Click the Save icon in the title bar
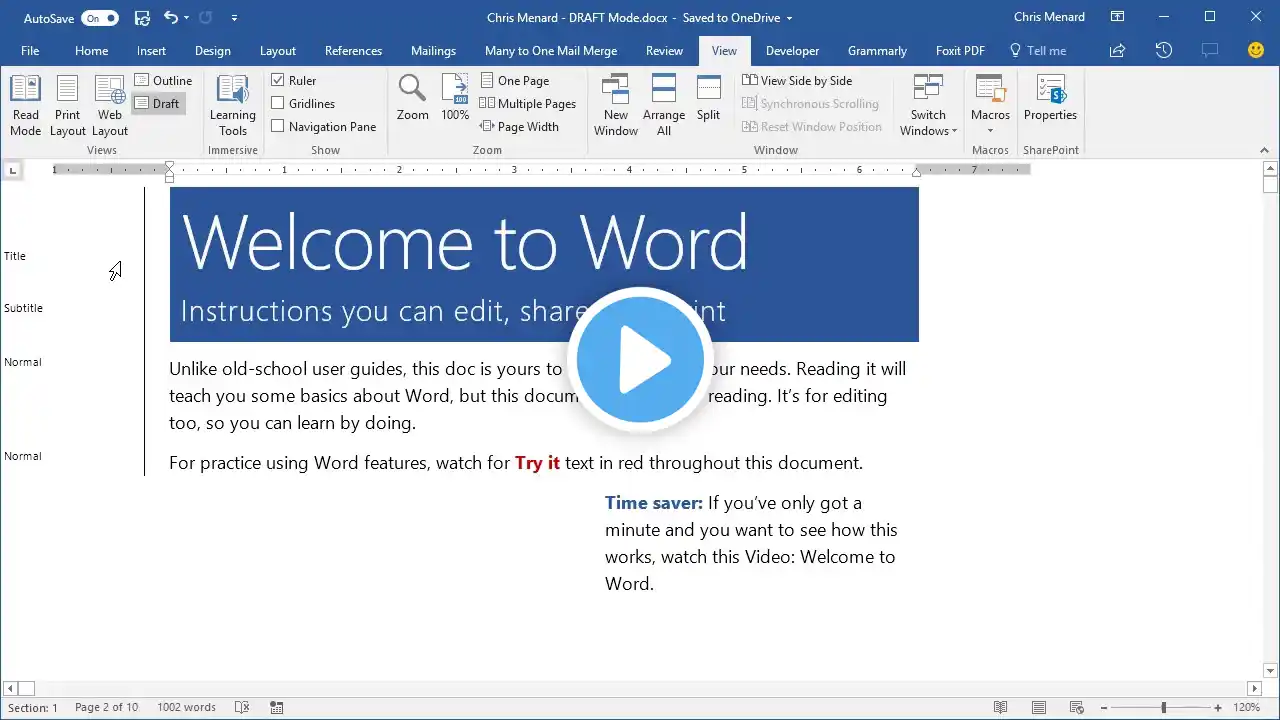 coord(142,18)
